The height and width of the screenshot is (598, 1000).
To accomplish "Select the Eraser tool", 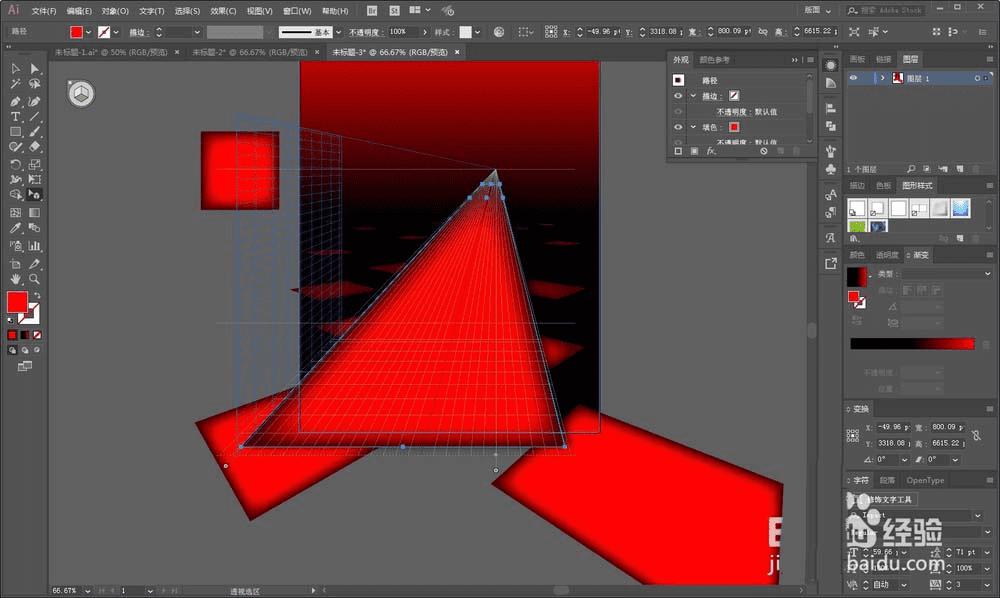I will click(x=34, y=147).
